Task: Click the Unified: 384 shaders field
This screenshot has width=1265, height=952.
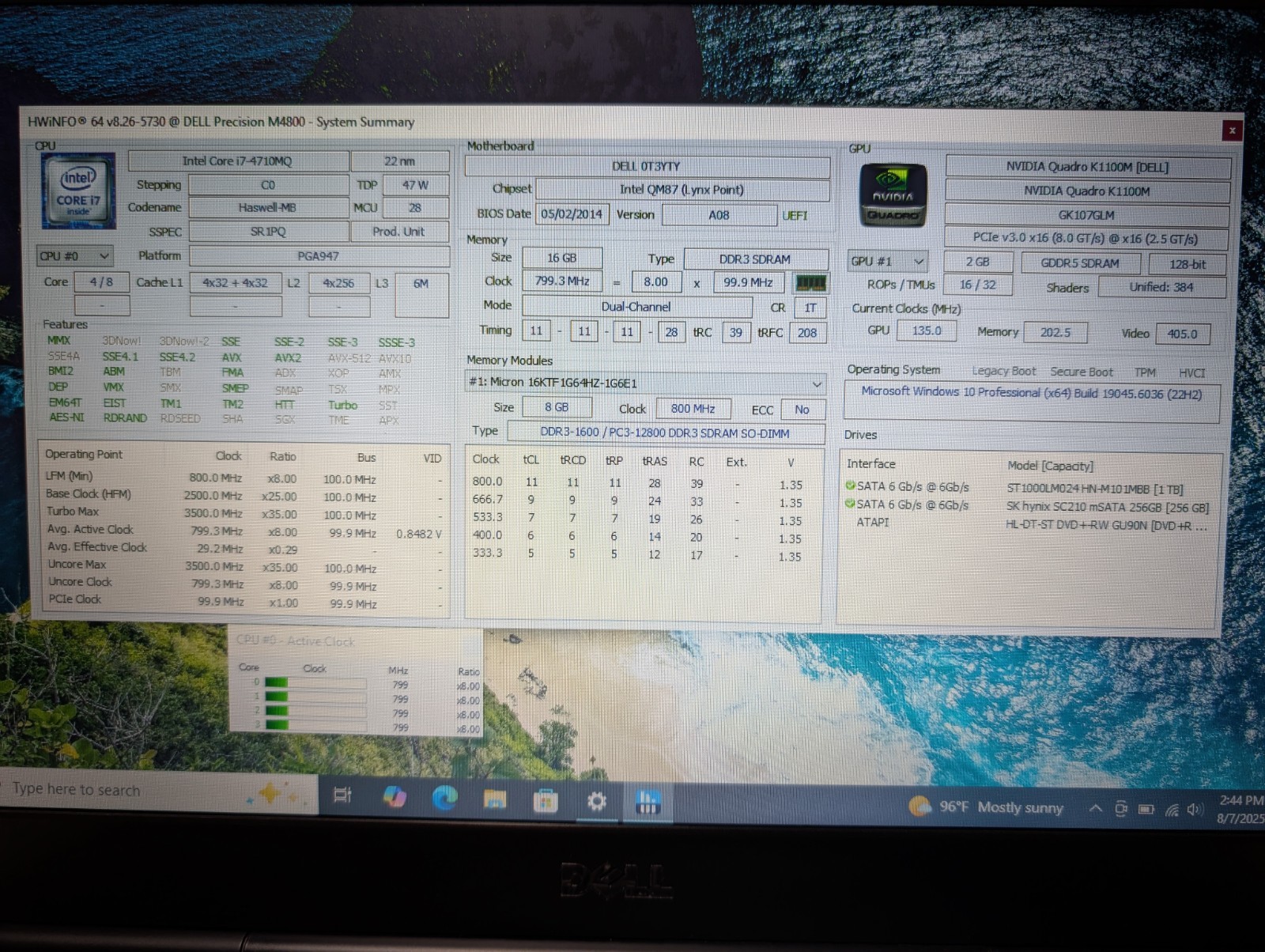Action: (x=1161, y=287)
